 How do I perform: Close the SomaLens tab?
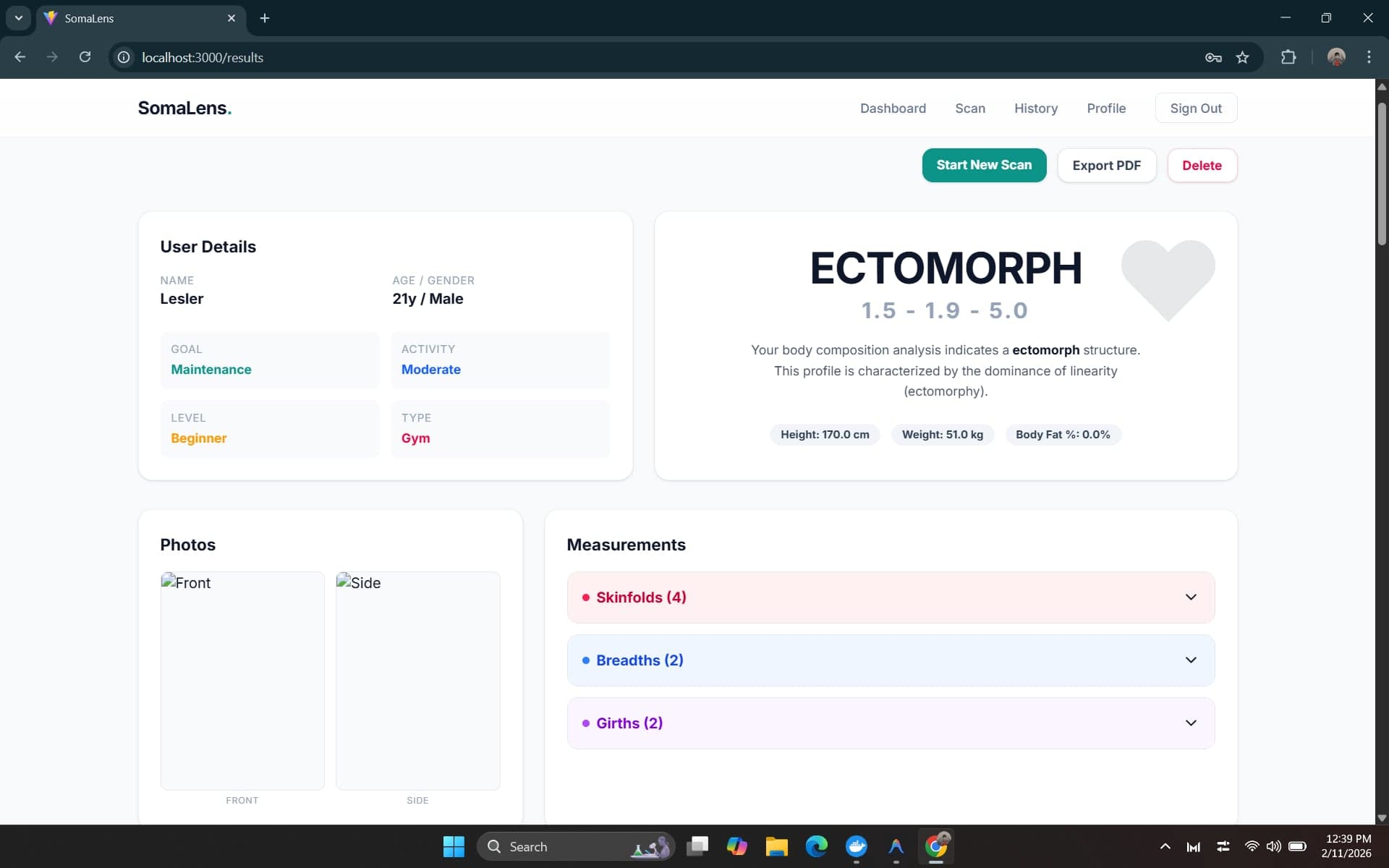[231, 18]
